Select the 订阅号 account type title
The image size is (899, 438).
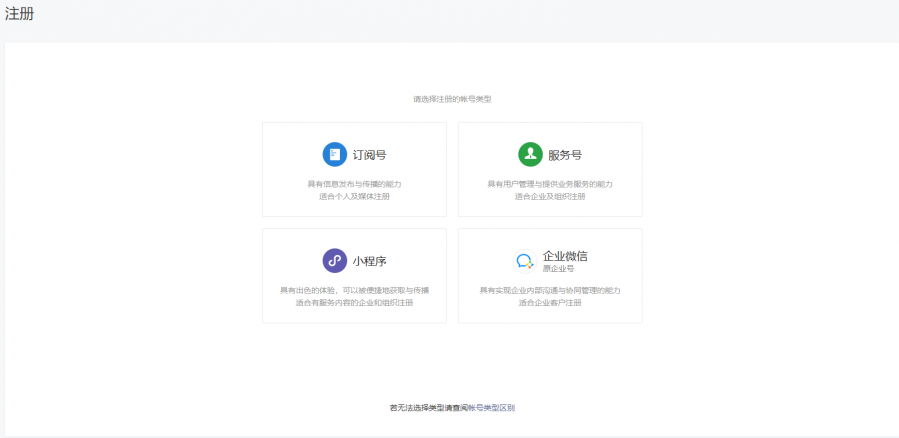point(369,155)
